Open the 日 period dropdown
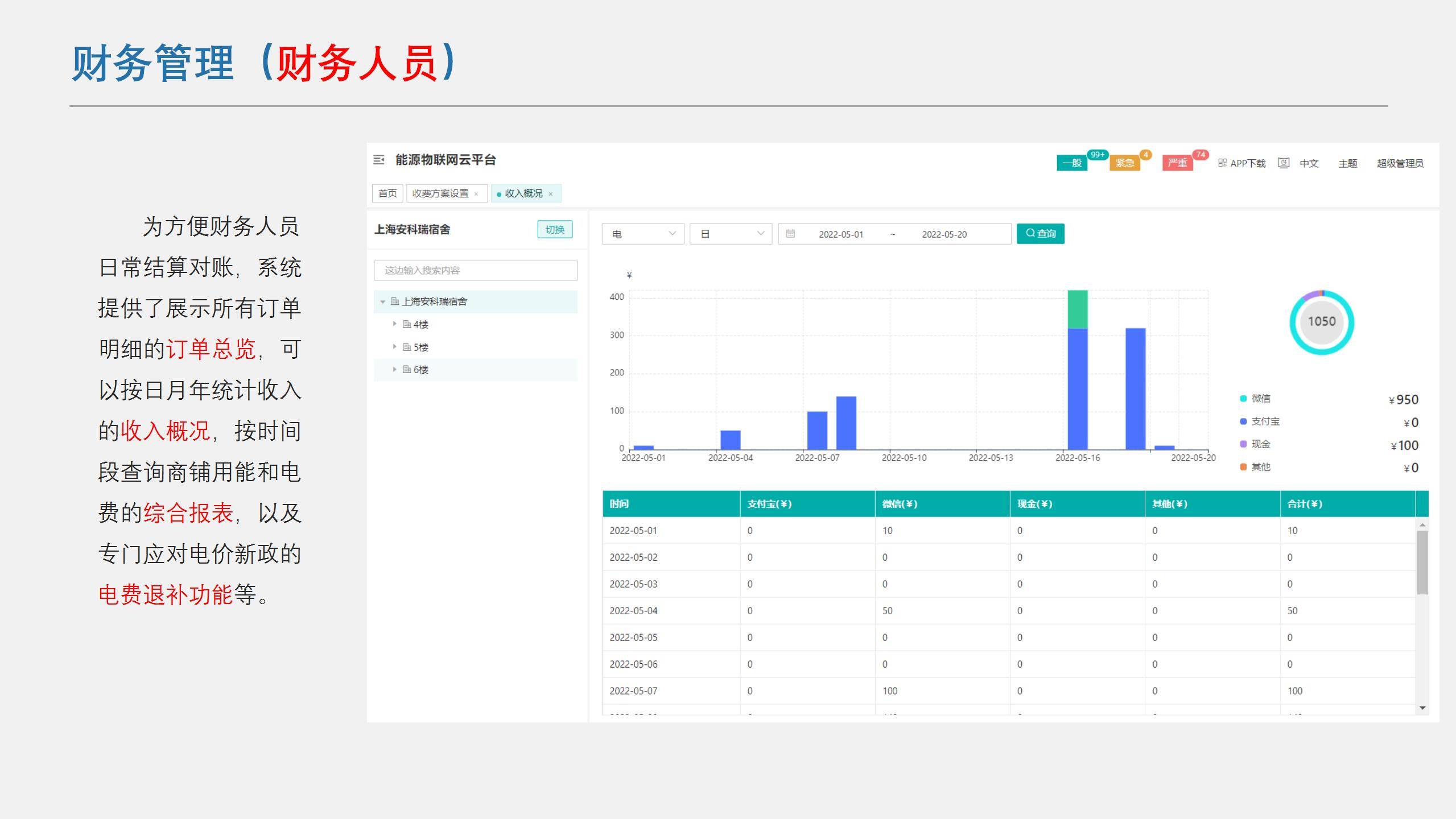Viewport: 1456px width, 819px height. (x=731, y=234)
